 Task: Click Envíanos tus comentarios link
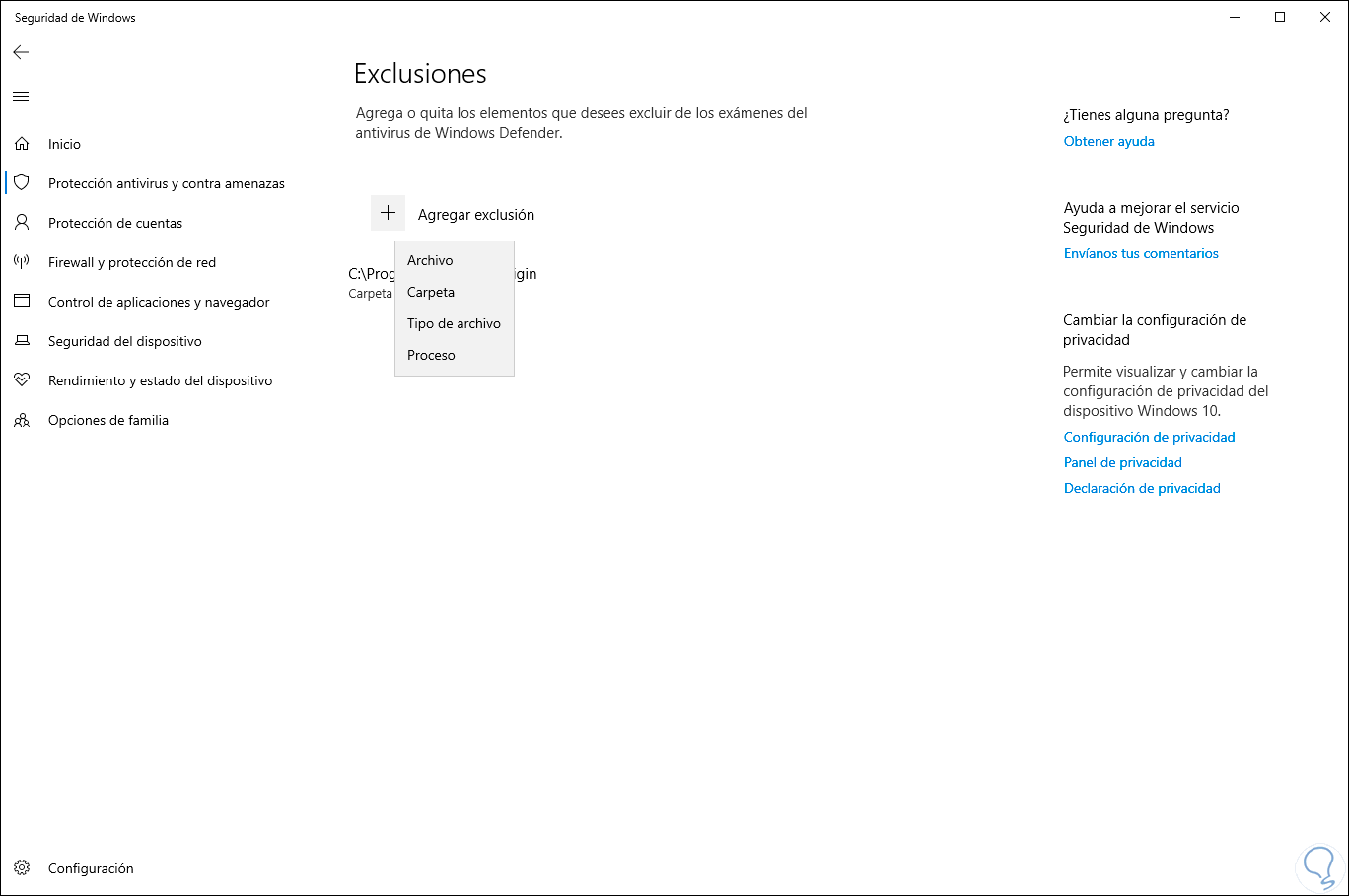pyautogui.click(x=1141, y=253)
